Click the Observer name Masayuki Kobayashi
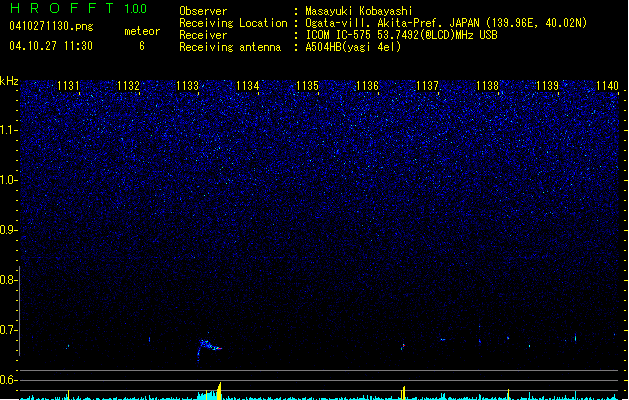The image size is (629, 400). 358,11
